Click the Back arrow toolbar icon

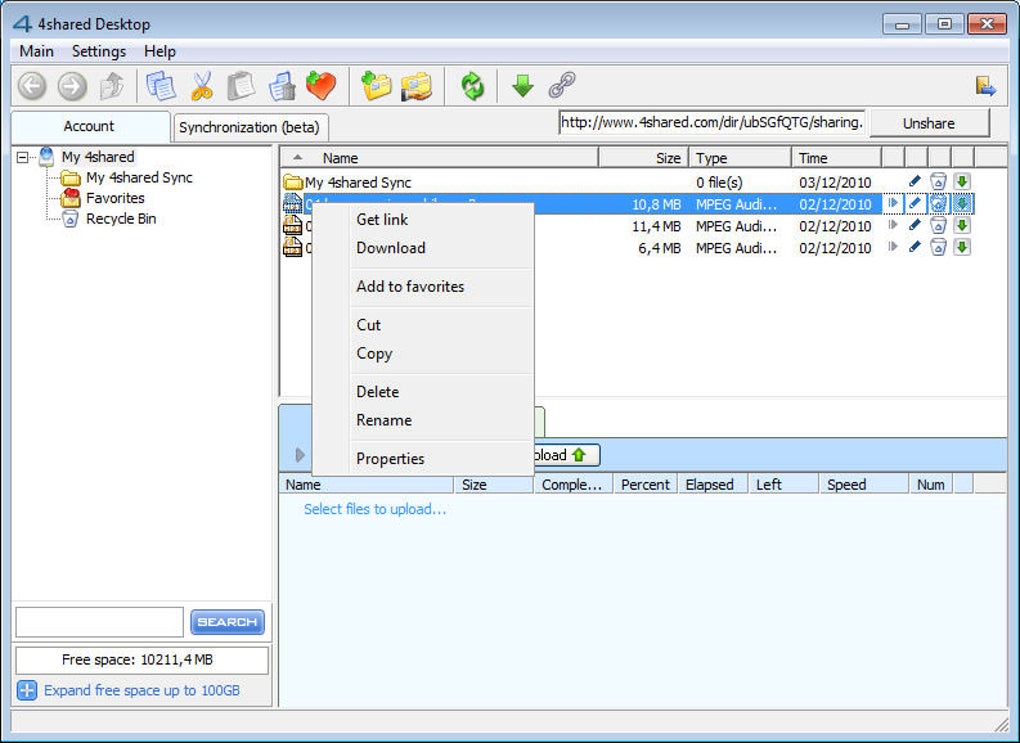point(32,85)
